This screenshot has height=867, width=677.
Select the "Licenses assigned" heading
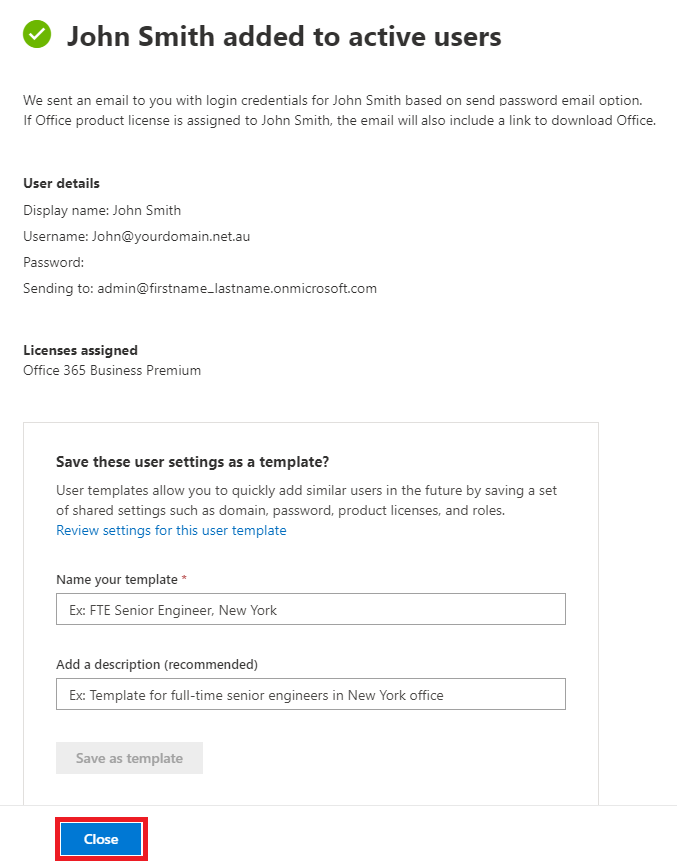click(80, 350)
